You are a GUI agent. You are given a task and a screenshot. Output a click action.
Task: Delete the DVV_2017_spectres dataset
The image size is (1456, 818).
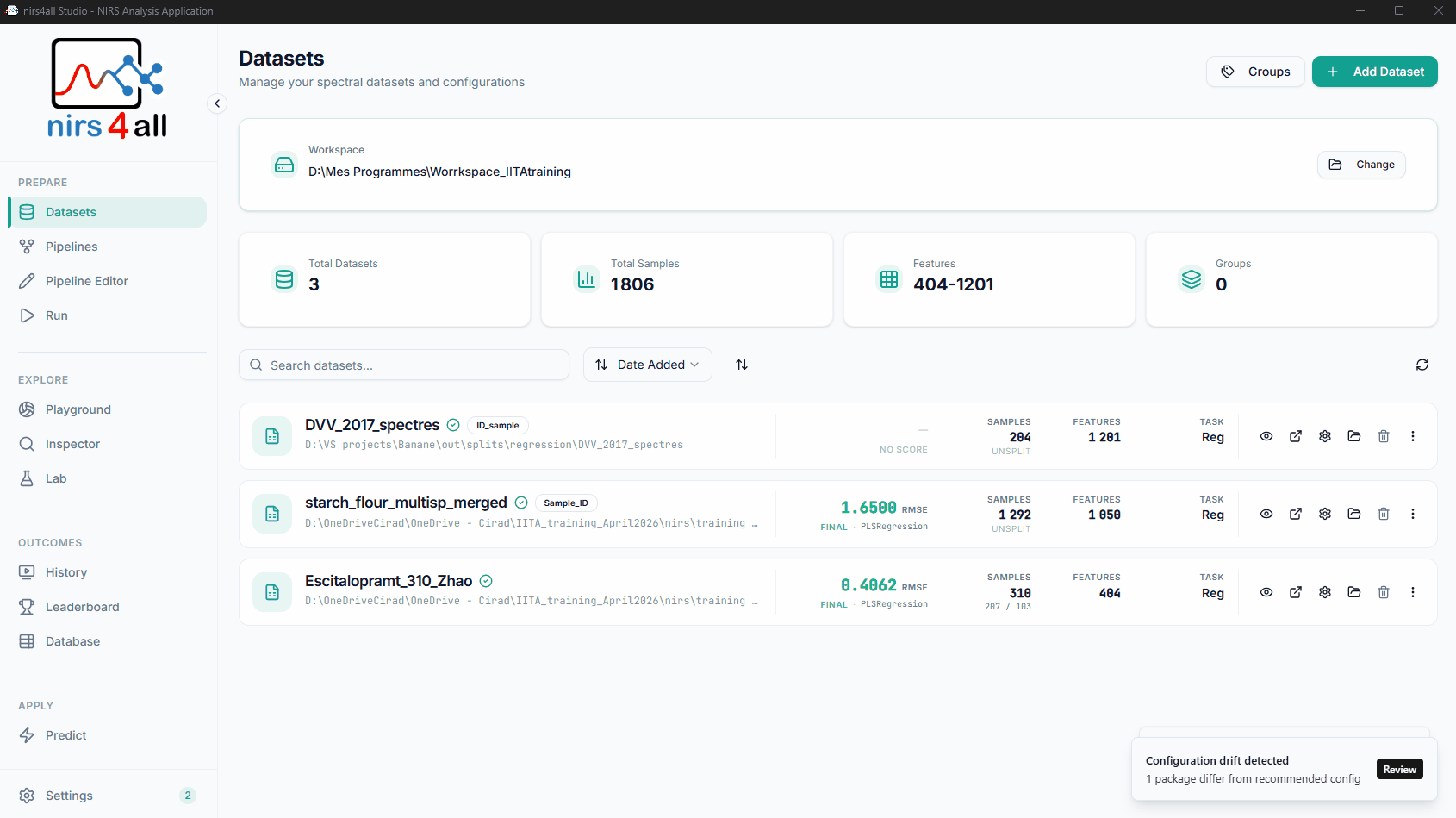pyautogui.click(x=1384, y=436)
